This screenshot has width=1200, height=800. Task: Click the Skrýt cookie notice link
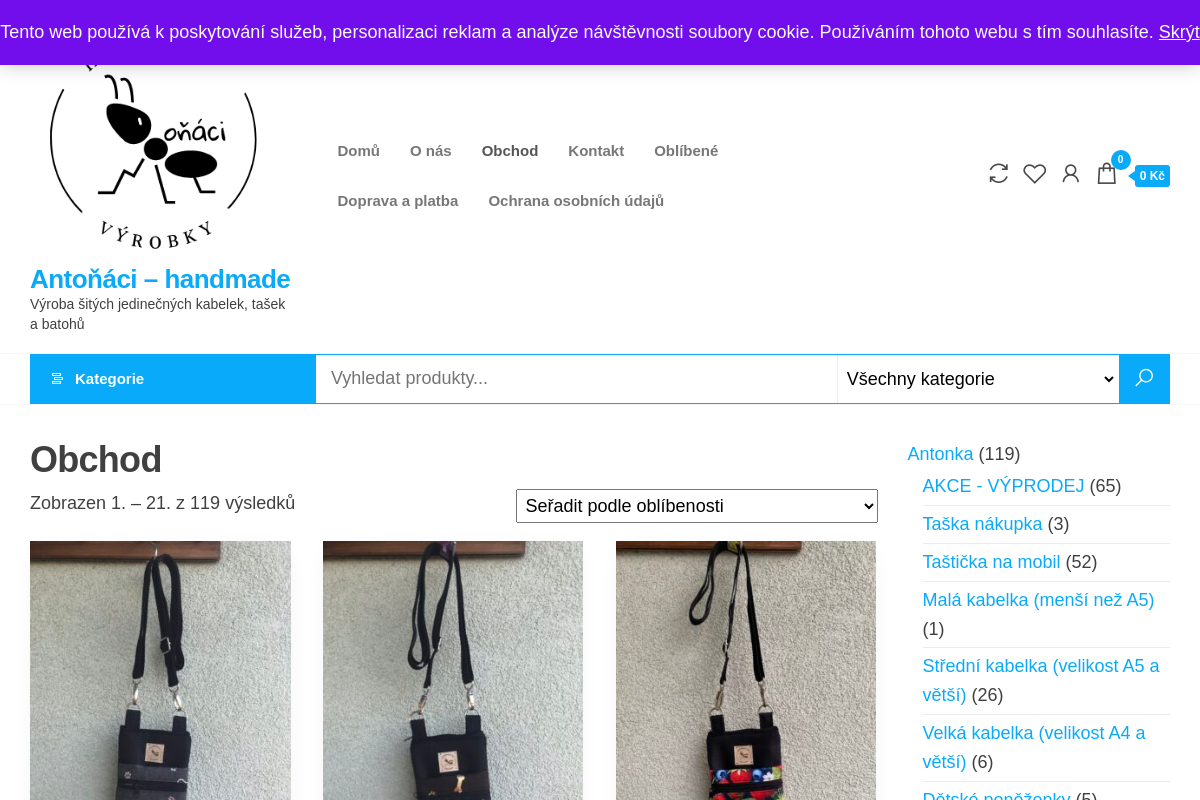pos(1179,32)
